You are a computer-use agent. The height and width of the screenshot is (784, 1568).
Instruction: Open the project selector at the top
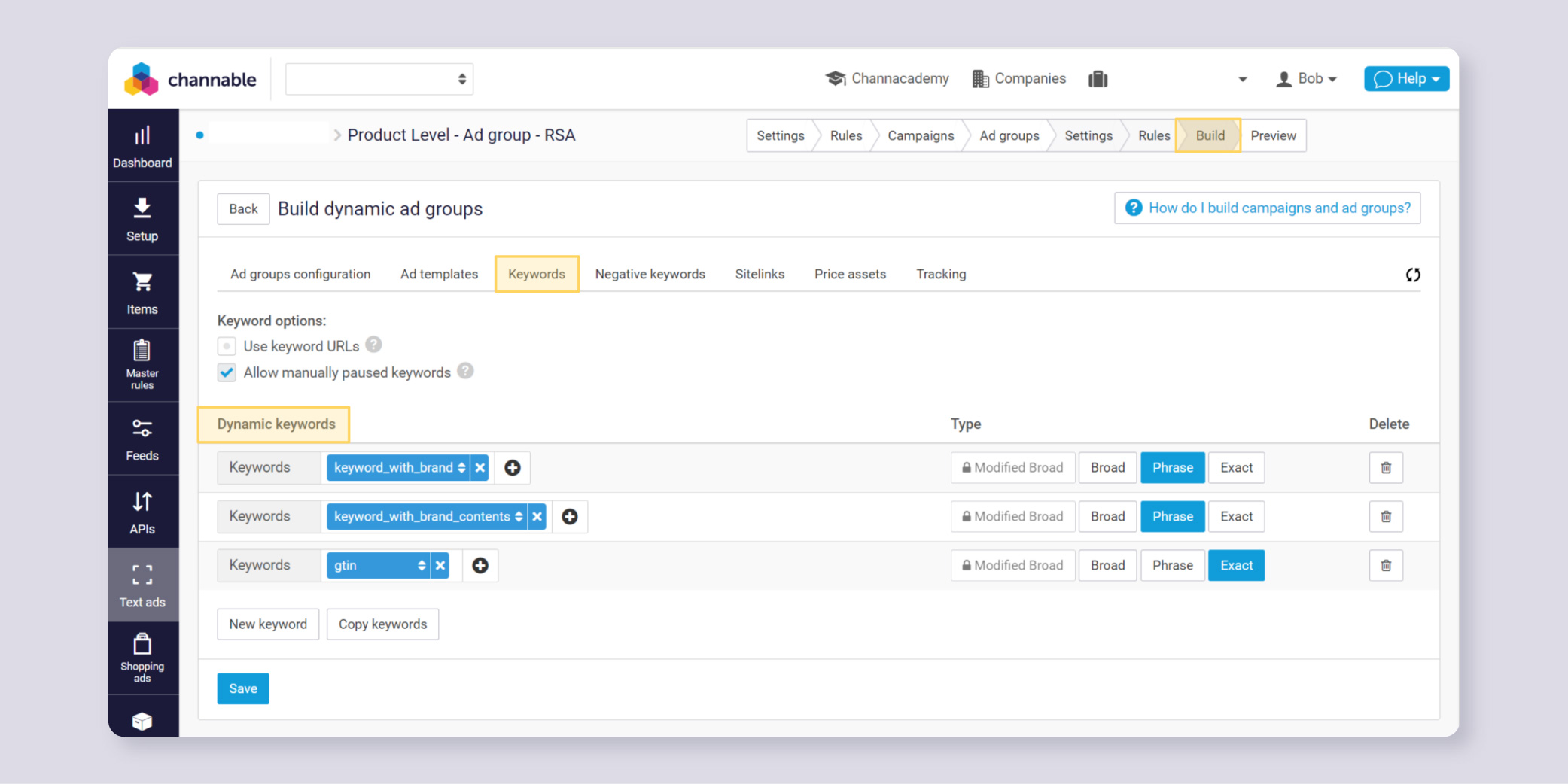(379, 78)
